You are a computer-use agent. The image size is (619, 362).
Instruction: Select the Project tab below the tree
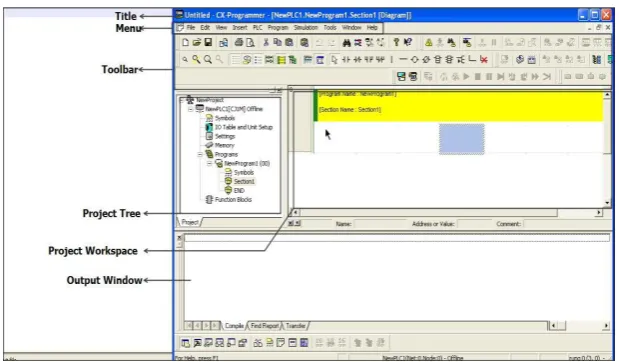coord(190,222)
